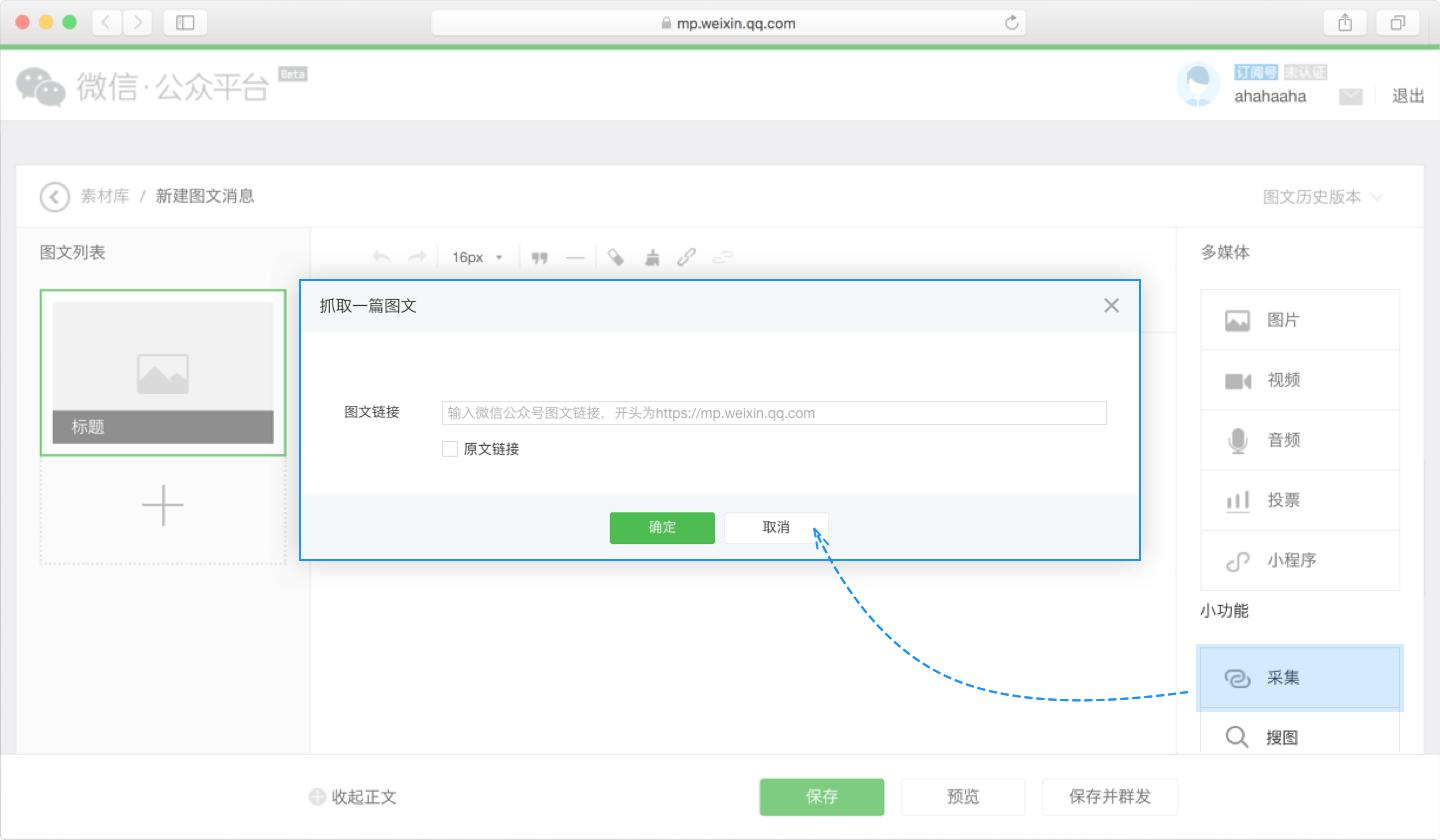The image size is (1440, 840).
Task: Select the 视频 video media icon
Action: (x=1283, y=380)
